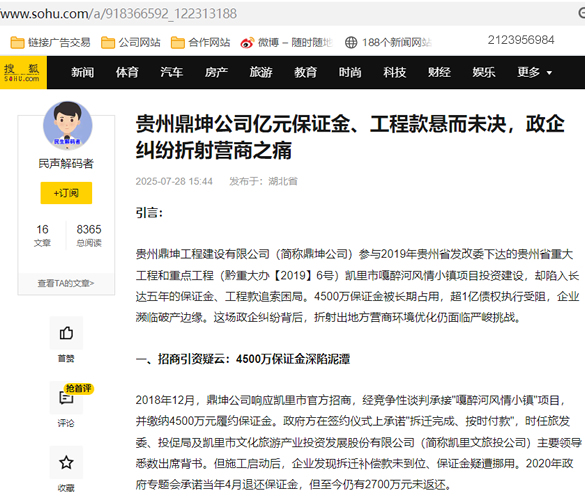585x496 pixels.
Task: Subscribe with the +订阅 button
Action: 66,193
